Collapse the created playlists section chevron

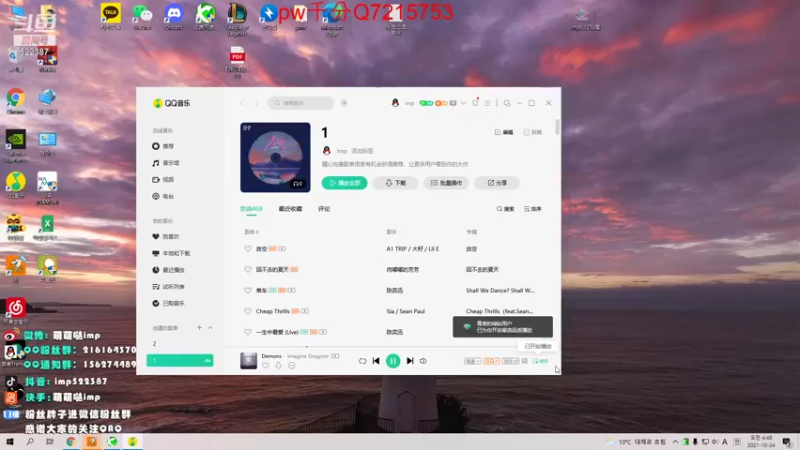[x=210, y=328]
